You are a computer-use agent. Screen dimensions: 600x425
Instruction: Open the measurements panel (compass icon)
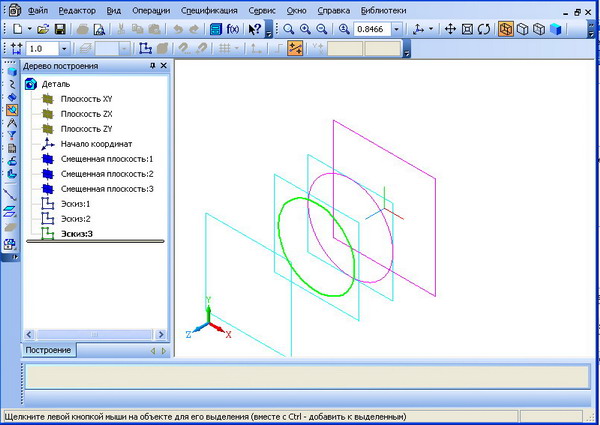[x=12, y=123]
